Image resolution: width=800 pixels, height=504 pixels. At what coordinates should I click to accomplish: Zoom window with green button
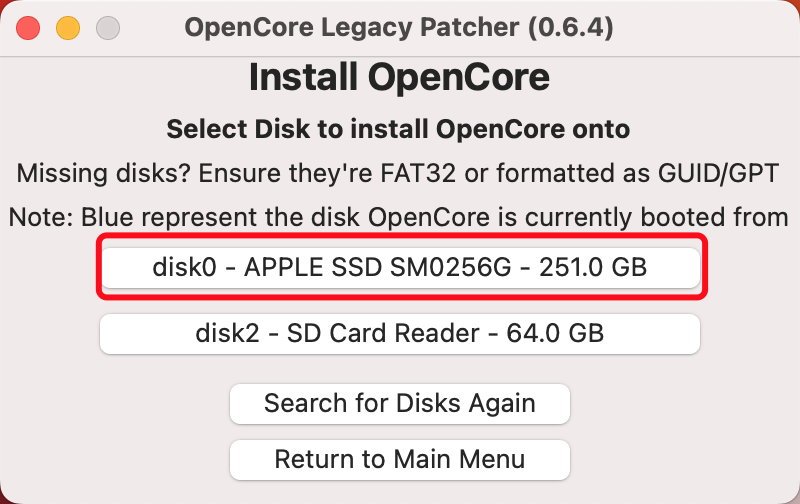[x=108, y=27]
